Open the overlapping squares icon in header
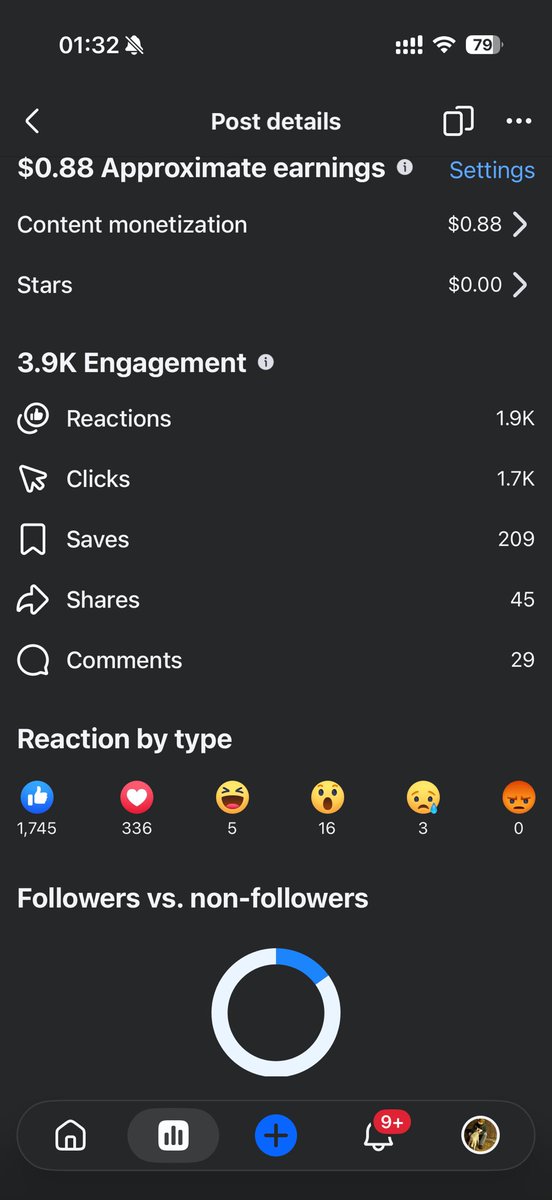The width and height of the screenshot is (552, 1200). click(x=458, y=122)
